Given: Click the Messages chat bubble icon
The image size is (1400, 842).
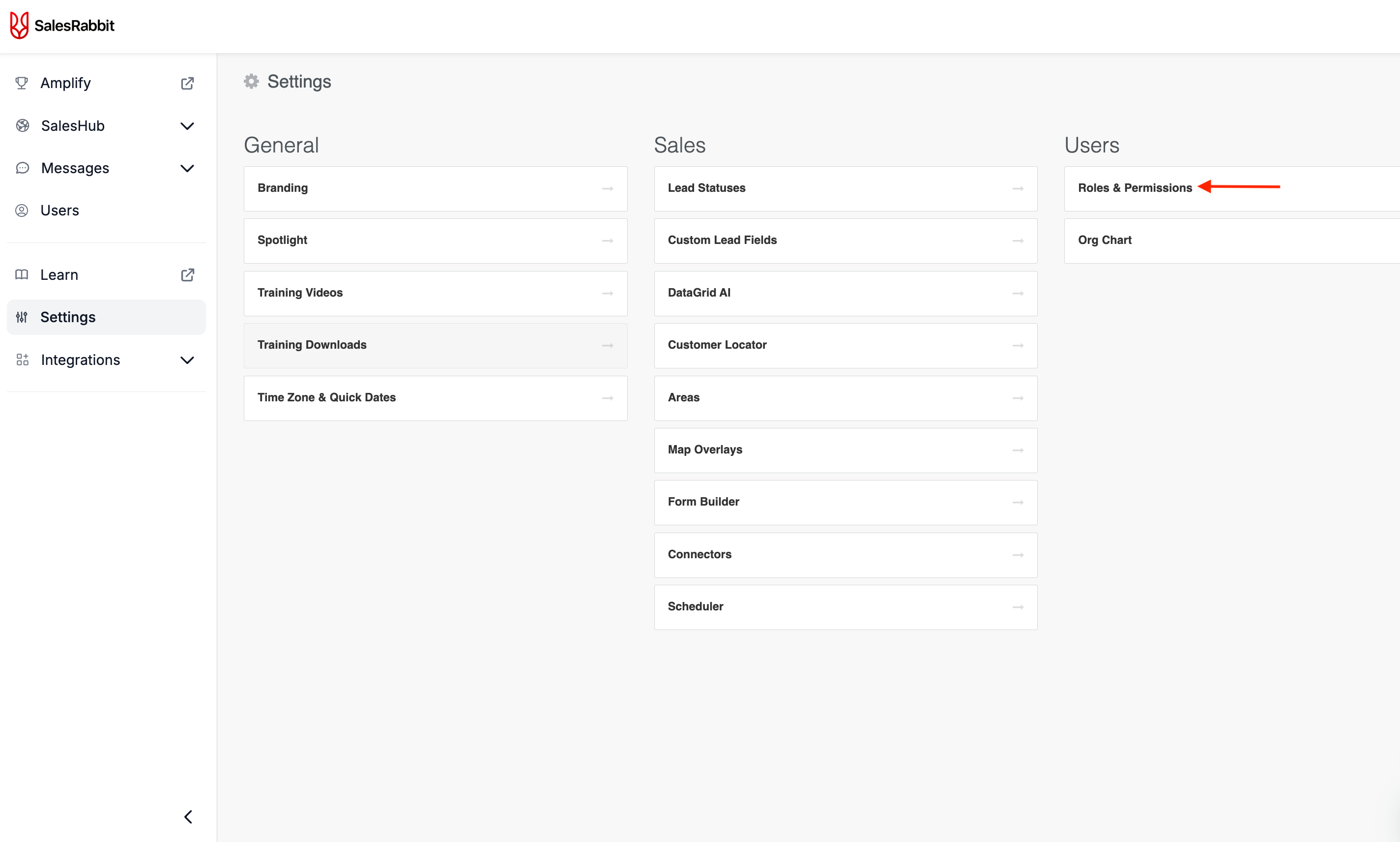Looking at the screenshot, I should [22, 168].
